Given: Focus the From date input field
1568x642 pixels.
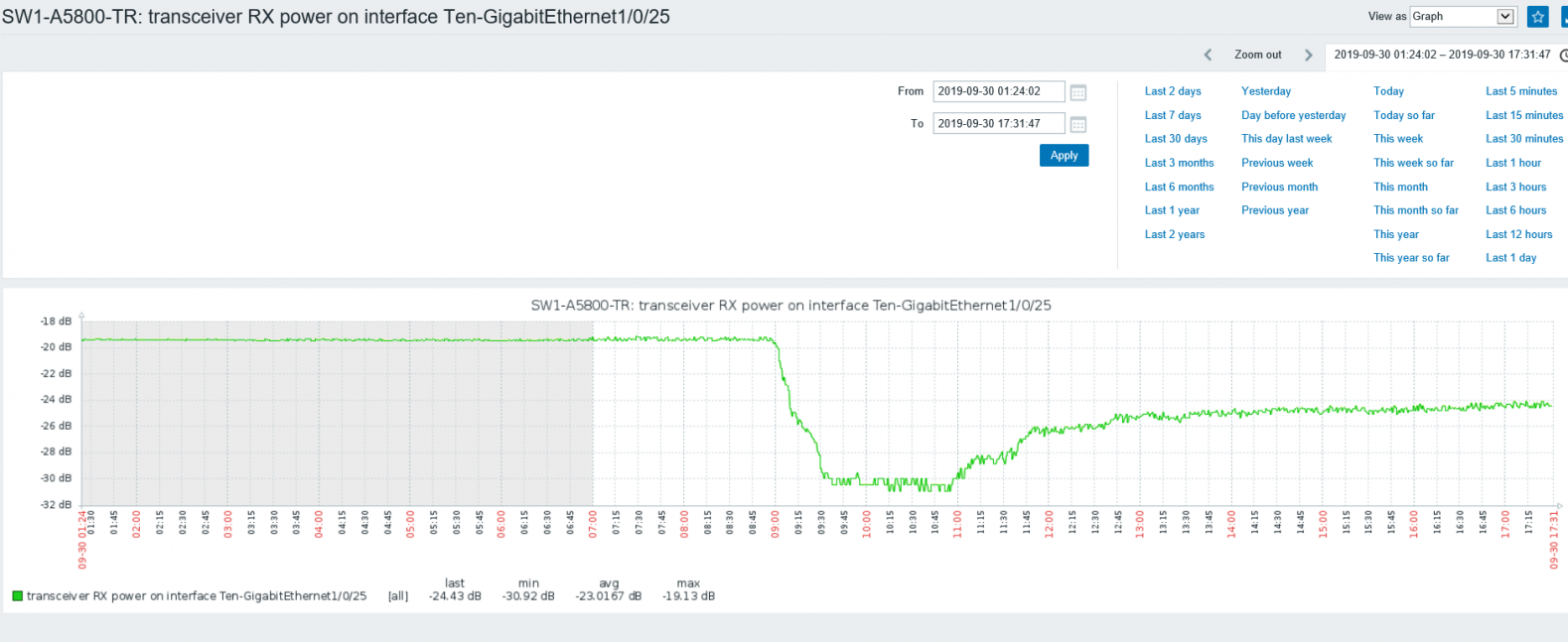Looking at the screenshot, I should tap(998, 91).
